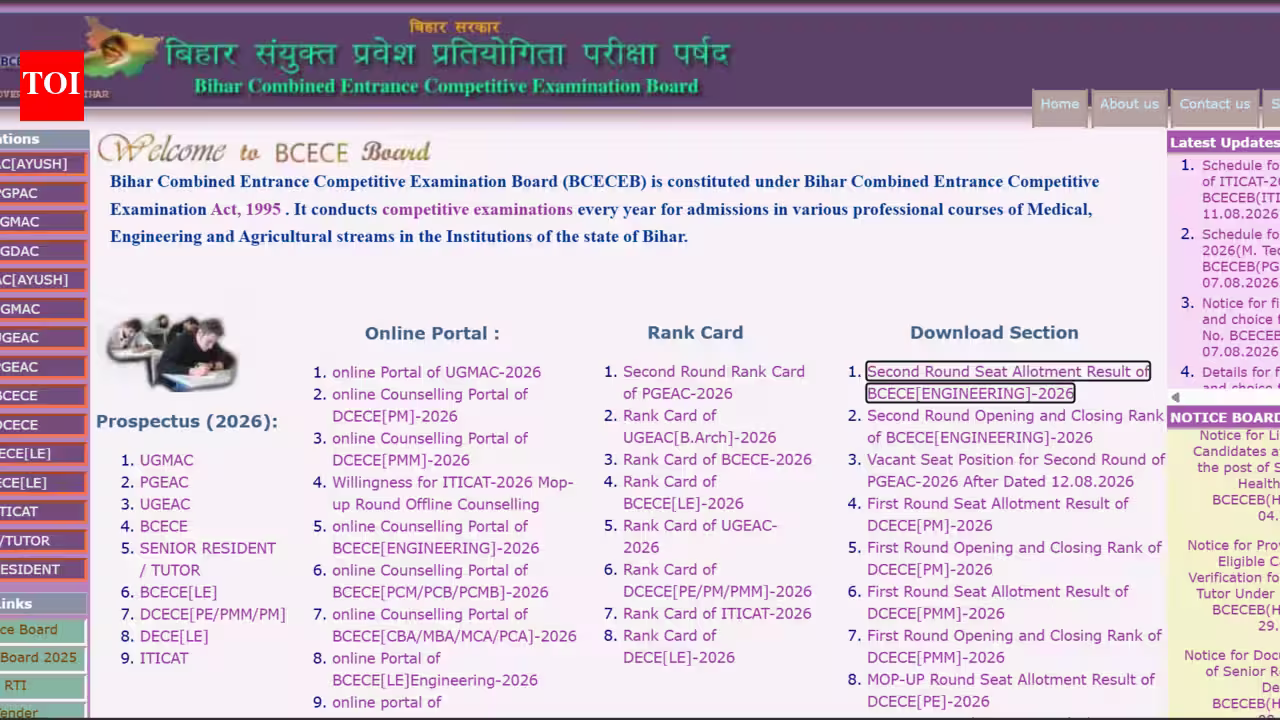
Task: Open Rank Card of ITICAT-2026
Action: [717, 614]
